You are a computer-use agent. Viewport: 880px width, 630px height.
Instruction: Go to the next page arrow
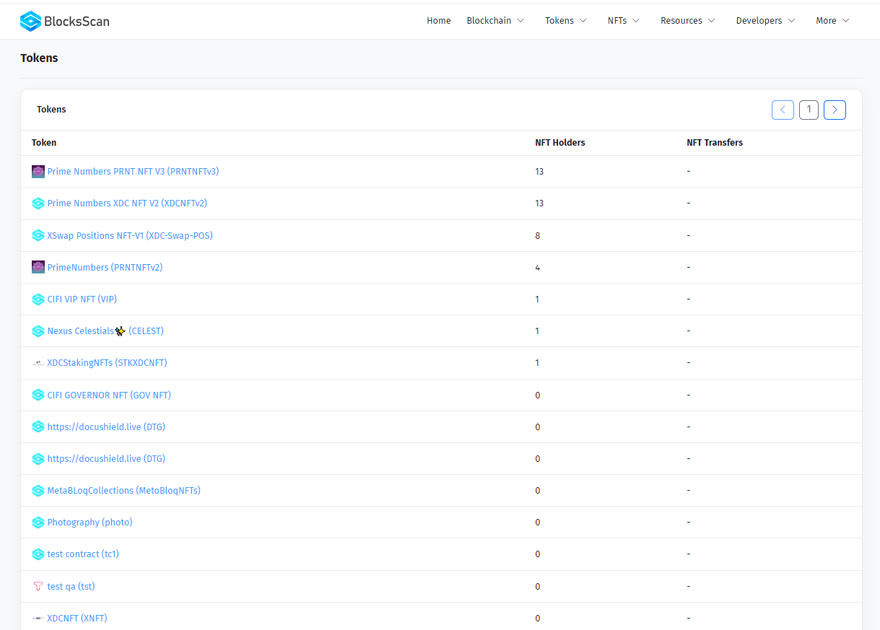pos(835,110)
